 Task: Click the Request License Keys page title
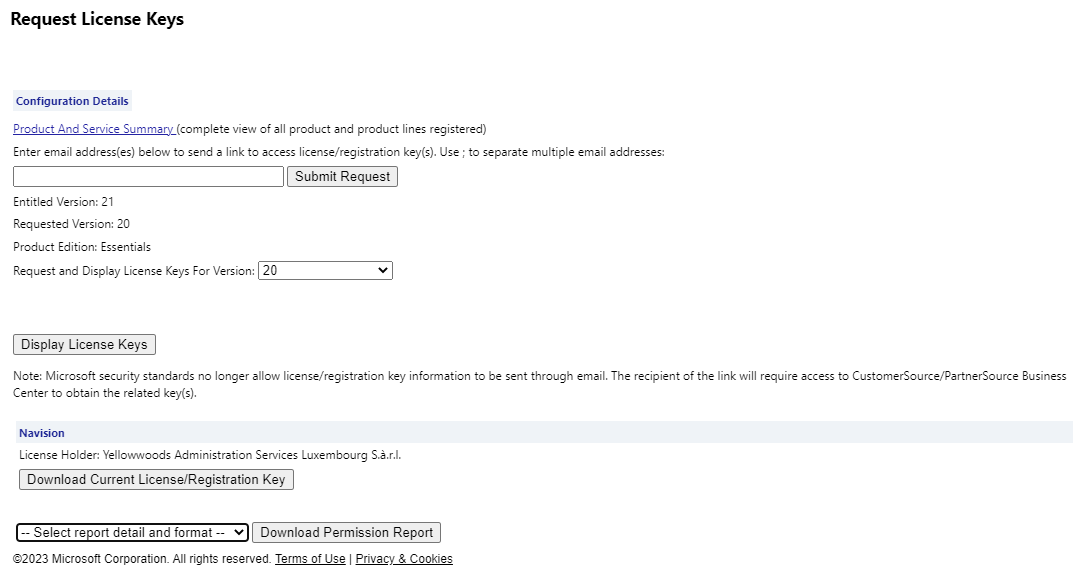click(96, 19)
